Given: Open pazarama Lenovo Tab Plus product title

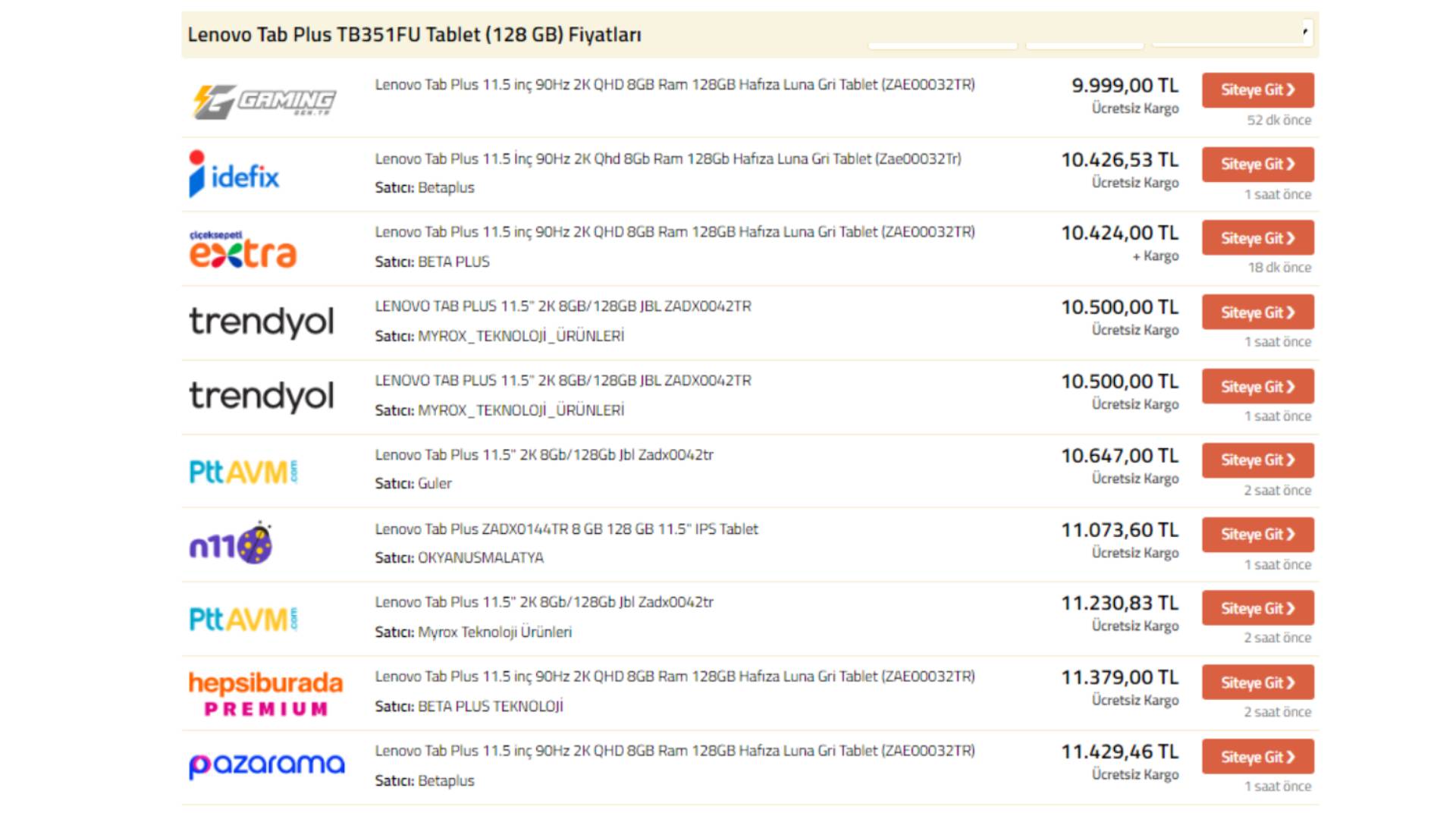Looking at the screenshot, I should (675, 751).
